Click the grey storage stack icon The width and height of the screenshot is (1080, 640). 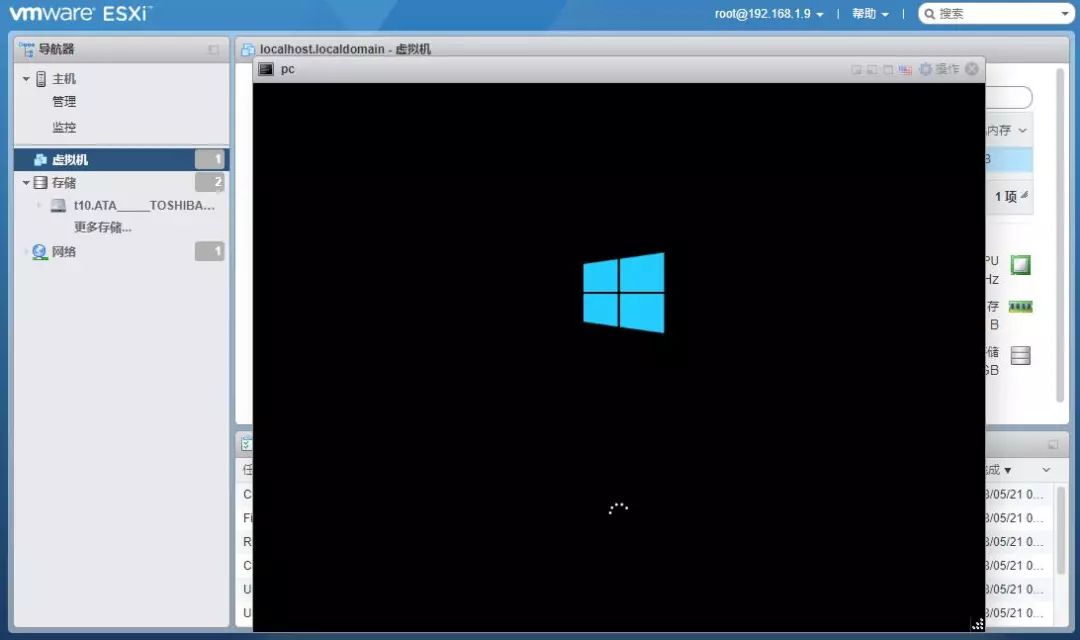click(1020, 355)
